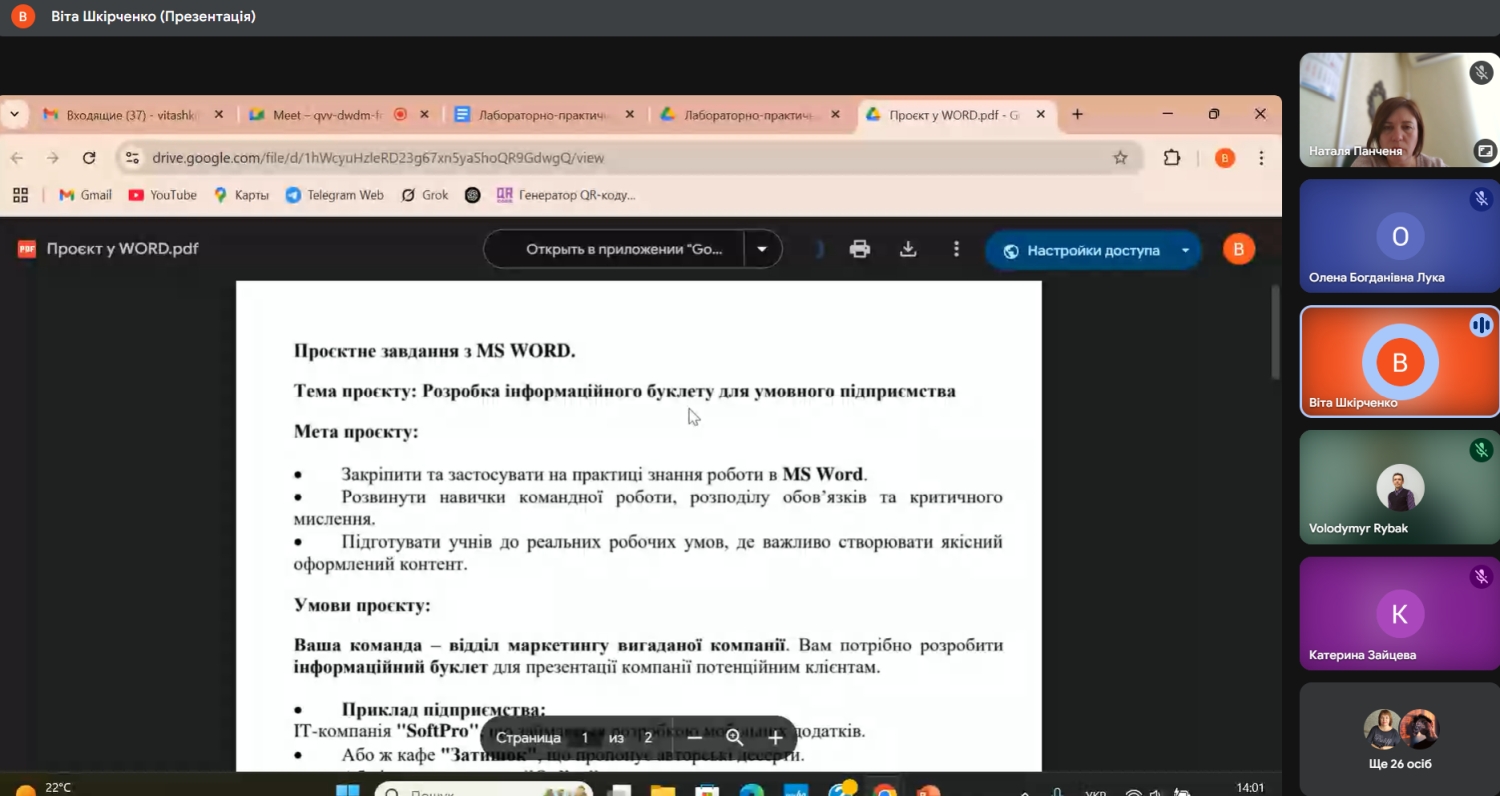
Task: Click the red PDF file icon beside the title
Action: point(27,249)
